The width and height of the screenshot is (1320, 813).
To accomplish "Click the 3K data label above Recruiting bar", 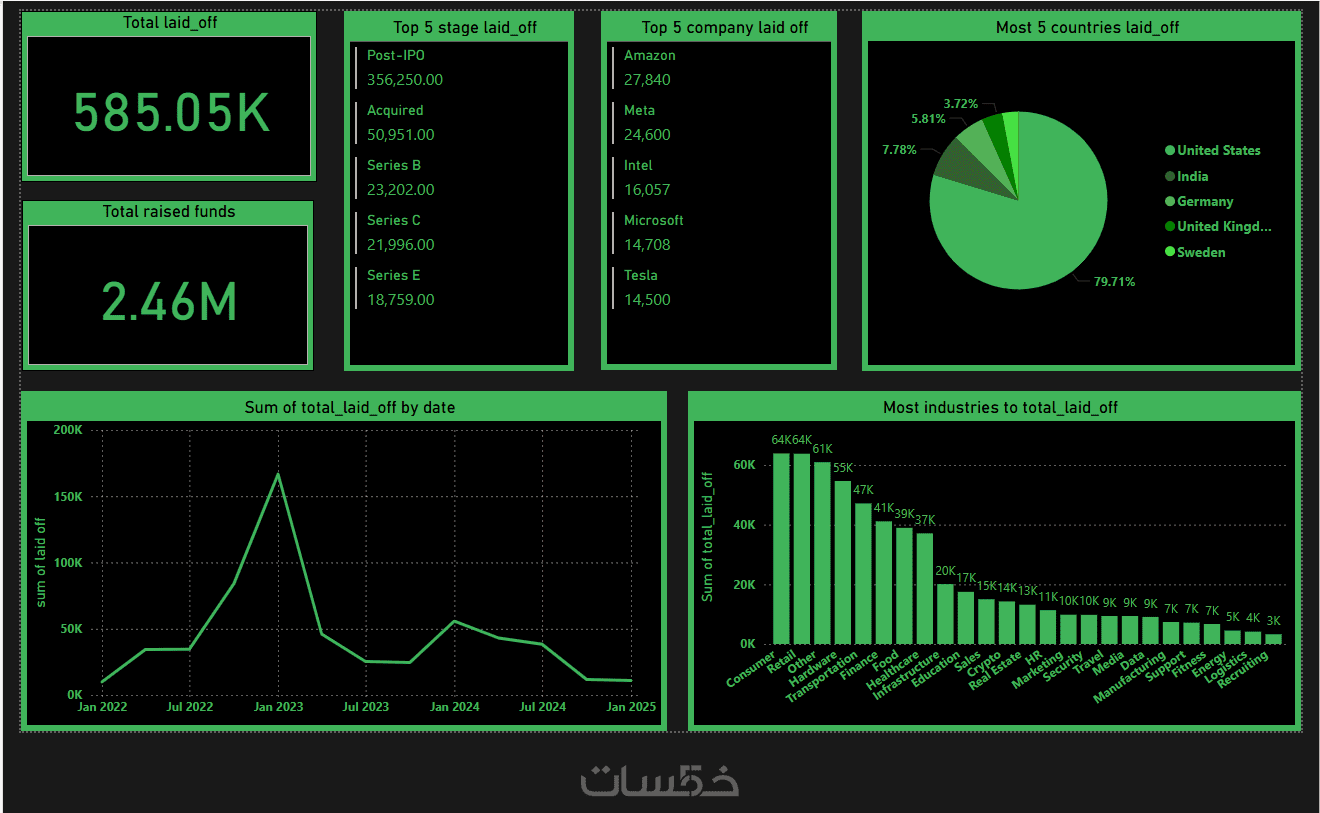I will click(x=1273, y=621).
